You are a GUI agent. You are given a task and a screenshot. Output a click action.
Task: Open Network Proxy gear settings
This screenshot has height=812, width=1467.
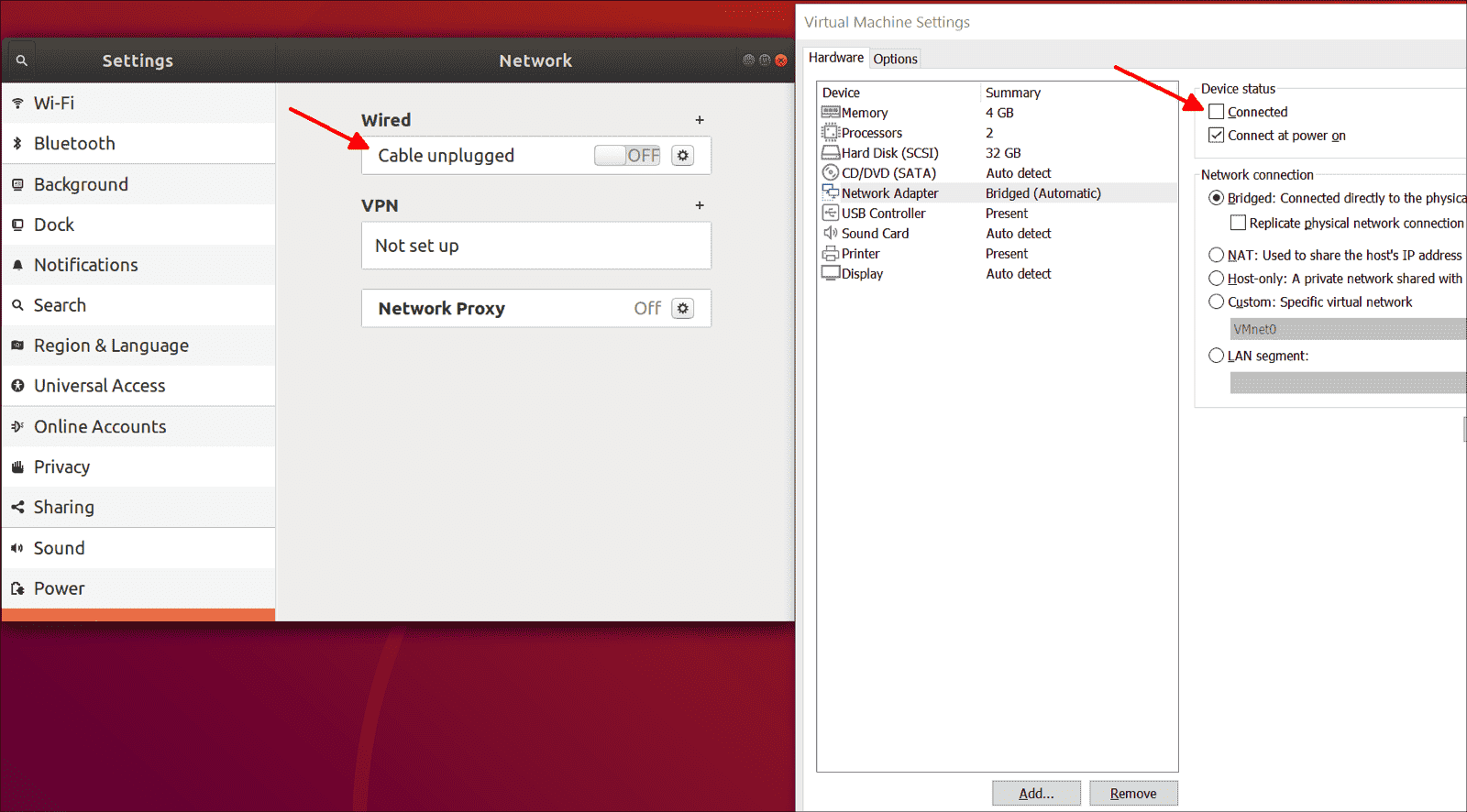click(683, 309)
